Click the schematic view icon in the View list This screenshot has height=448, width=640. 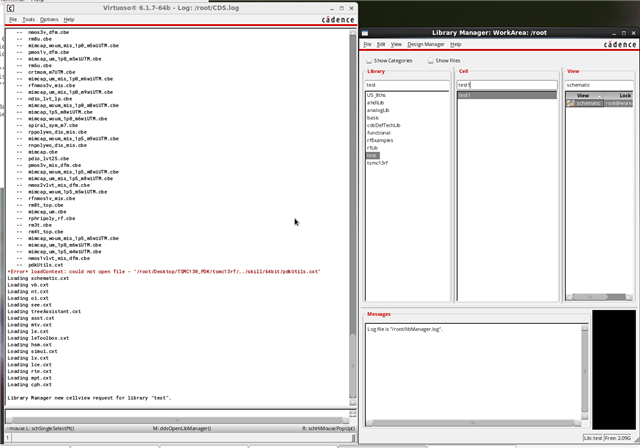tap(571, 103)
